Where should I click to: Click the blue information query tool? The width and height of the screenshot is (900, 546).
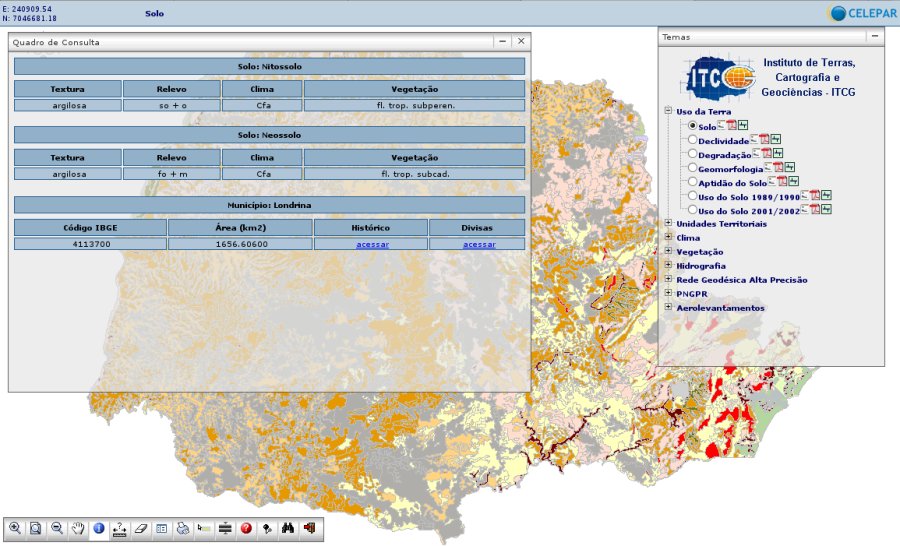click(99, 528)
